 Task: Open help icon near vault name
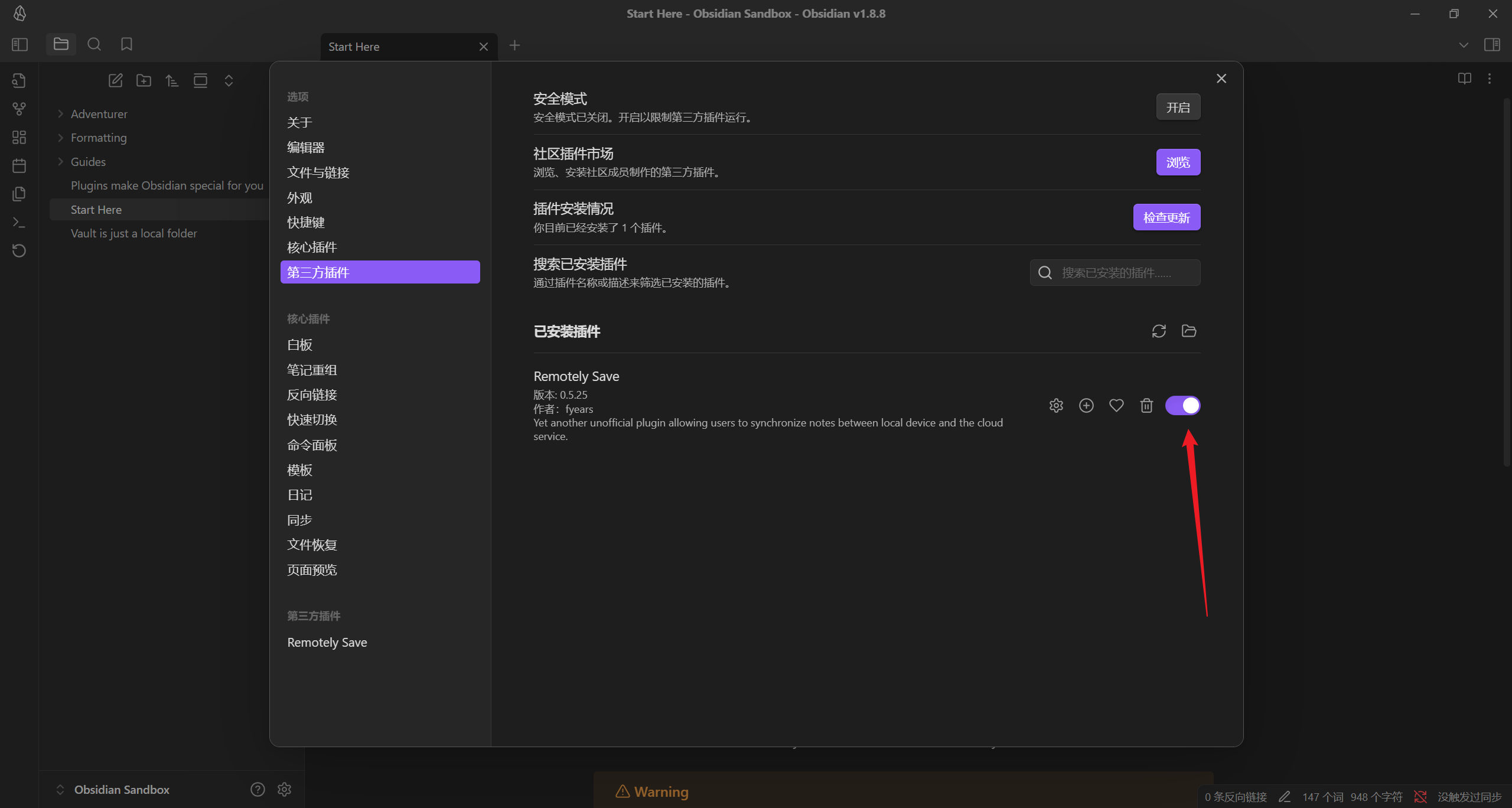[x=258, y=789]
